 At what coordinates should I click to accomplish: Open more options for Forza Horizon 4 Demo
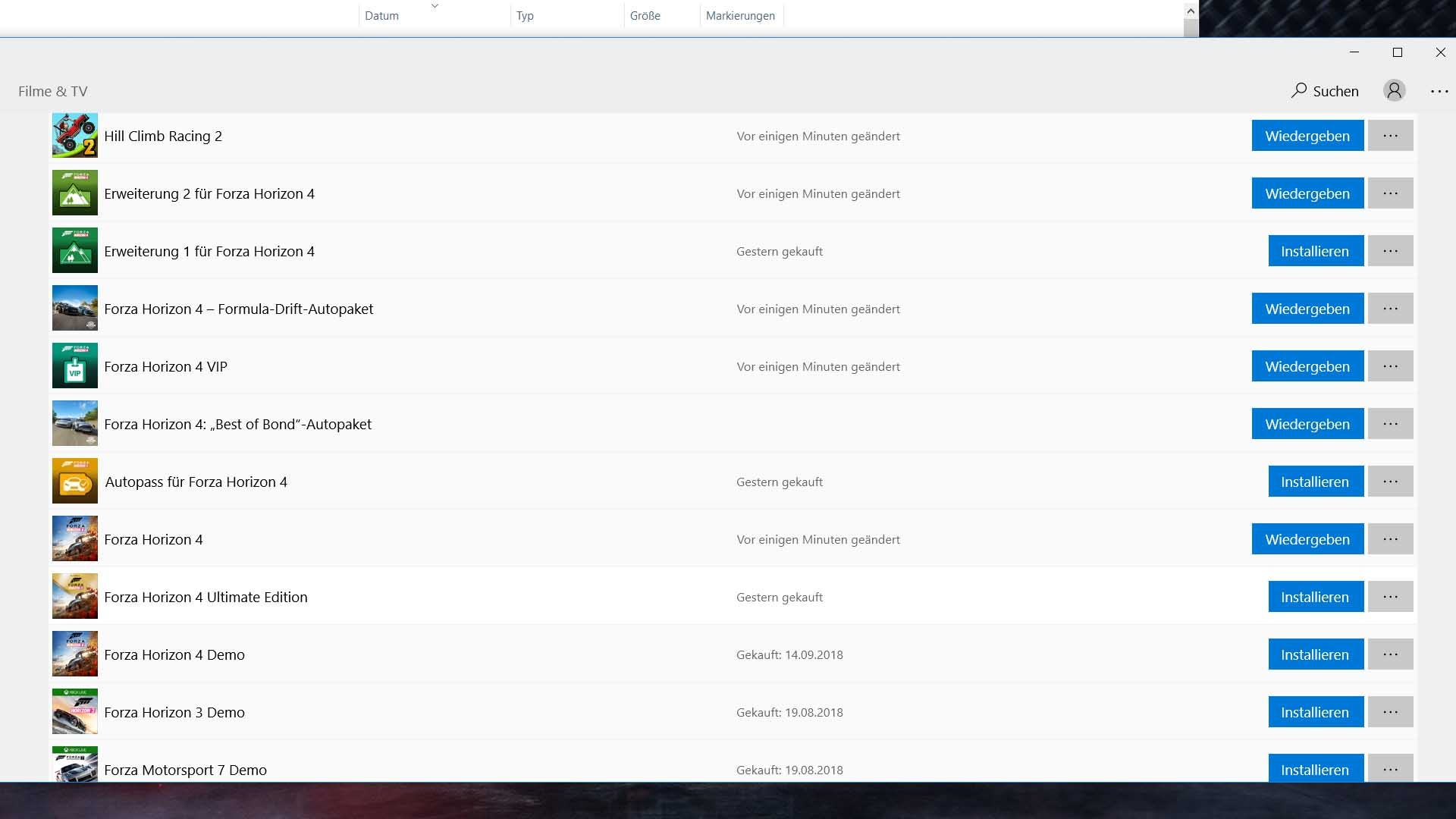(1390, 654)
